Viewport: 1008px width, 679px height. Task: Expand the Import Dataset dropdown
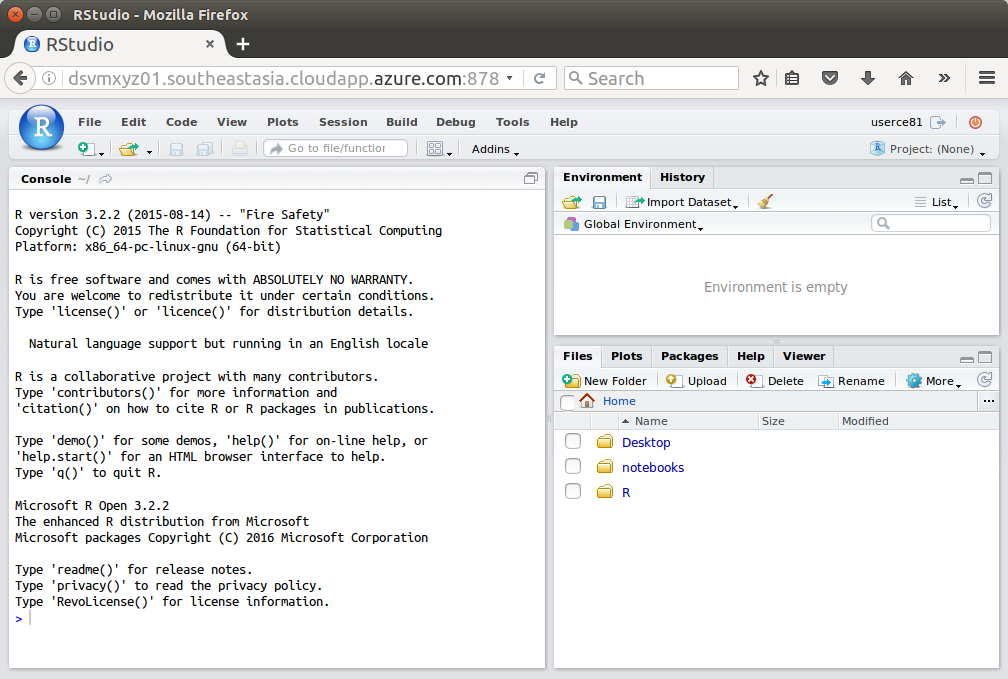point(683,202)
